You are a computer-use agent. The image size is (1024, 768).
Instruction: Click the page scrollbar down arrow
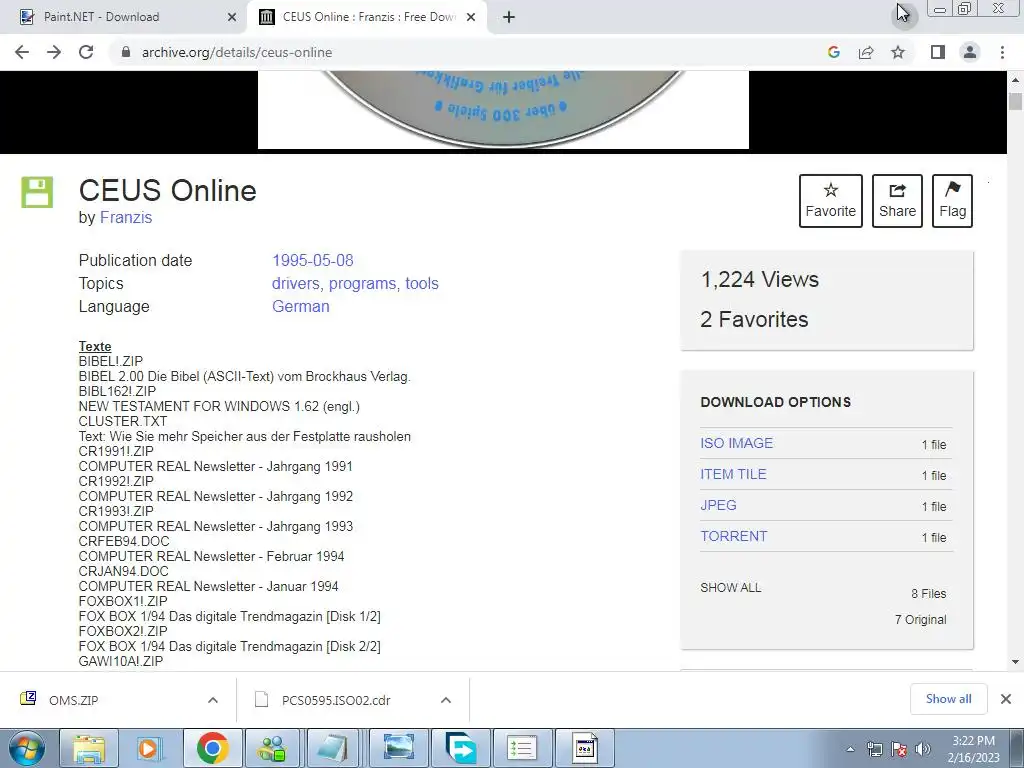point(1015,662)
